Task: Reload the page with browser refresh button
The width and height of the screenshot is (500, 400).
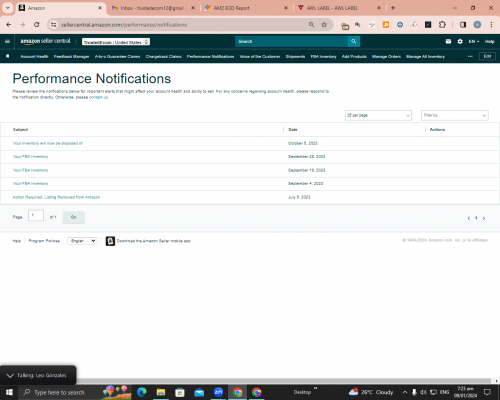Action: pyautogui.click(x=37, y=25)
